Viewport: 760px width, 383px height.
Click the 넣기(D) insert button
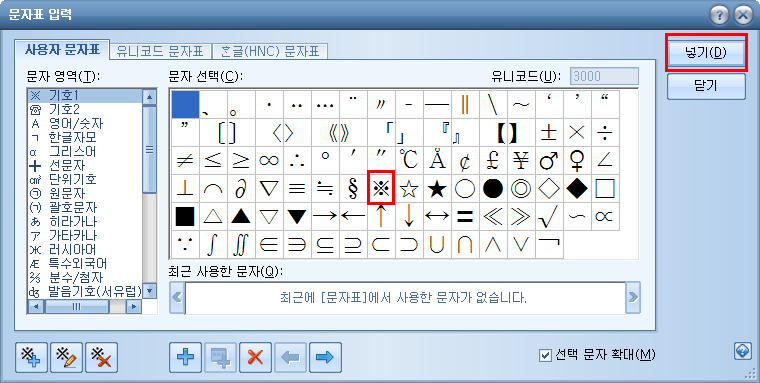706,53
